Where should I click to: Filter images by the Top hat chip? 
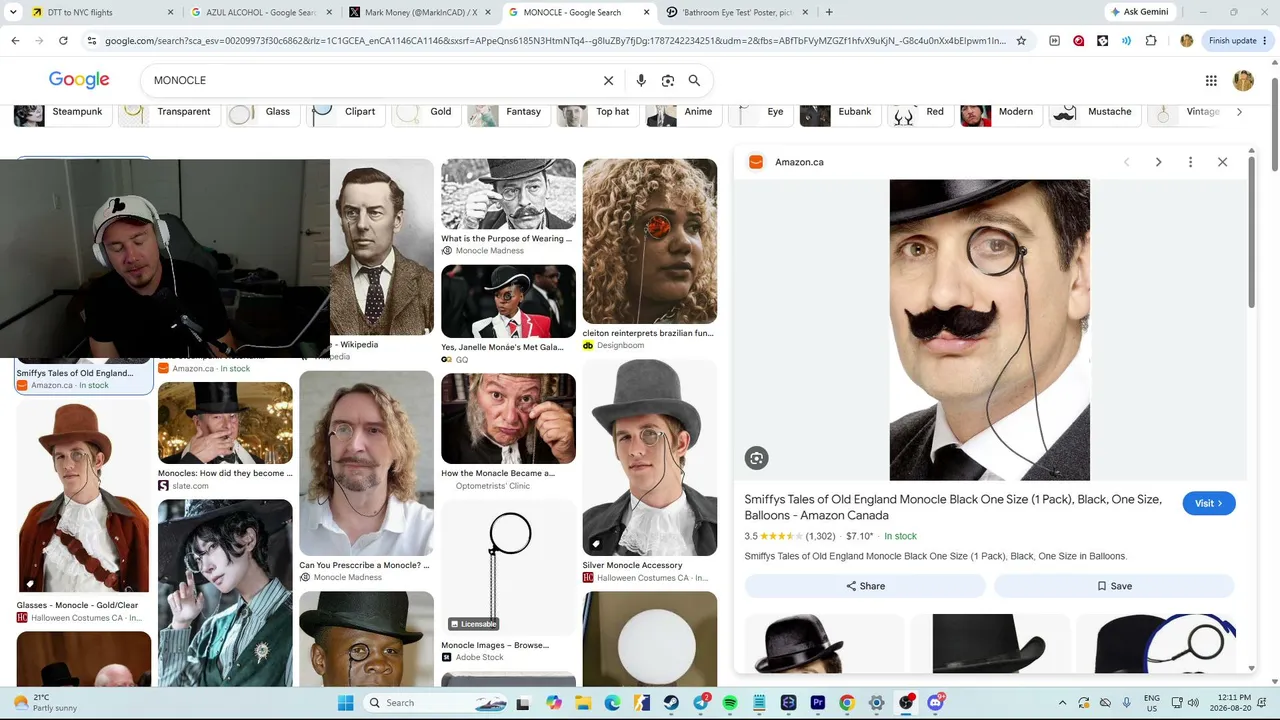pos(596,112)
